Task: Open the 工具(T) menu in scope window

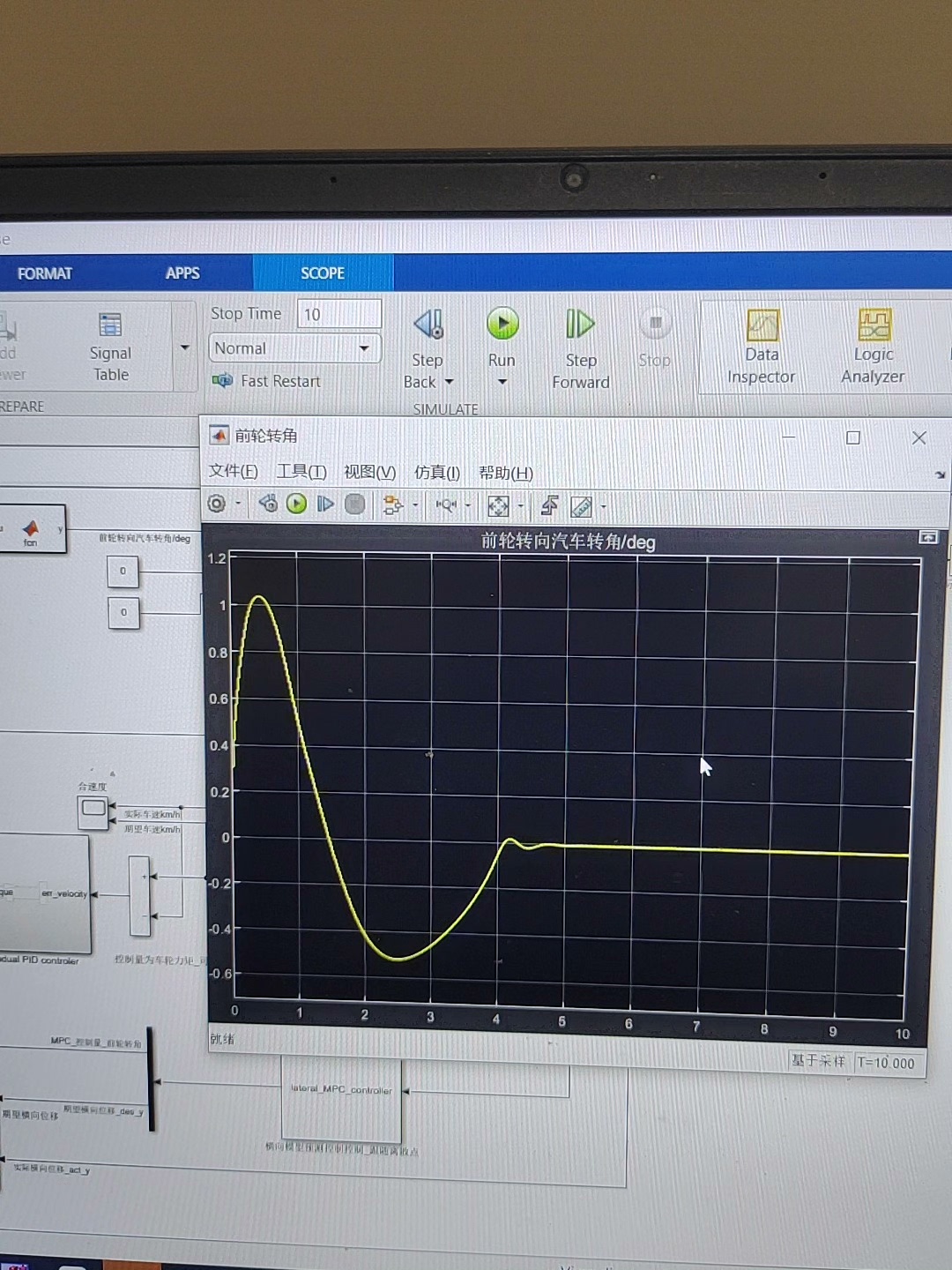Action: point(301,472)
